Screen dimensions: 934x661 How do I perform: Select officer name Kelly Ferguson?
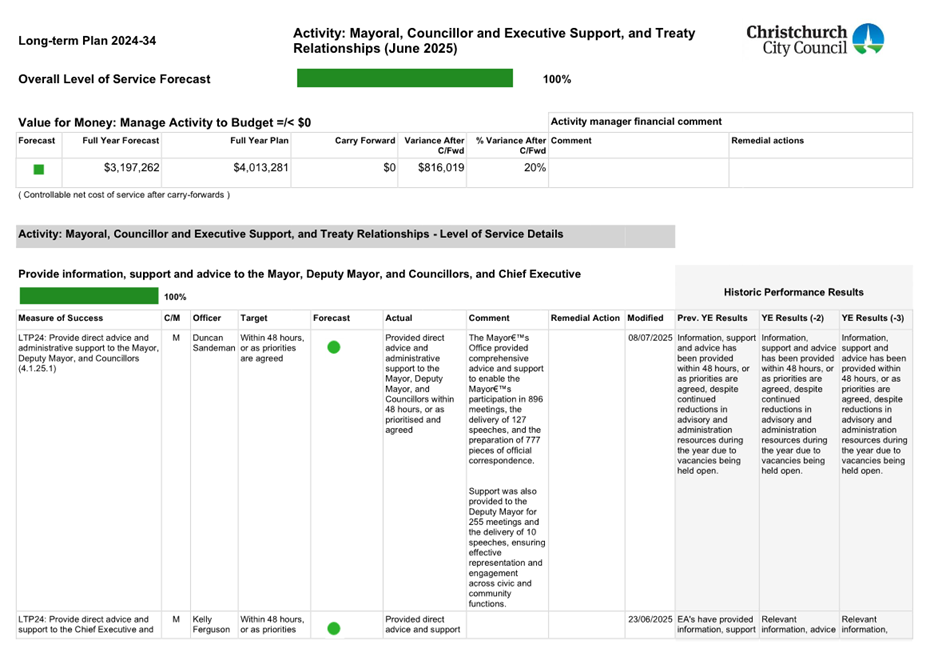pos(209,625)
